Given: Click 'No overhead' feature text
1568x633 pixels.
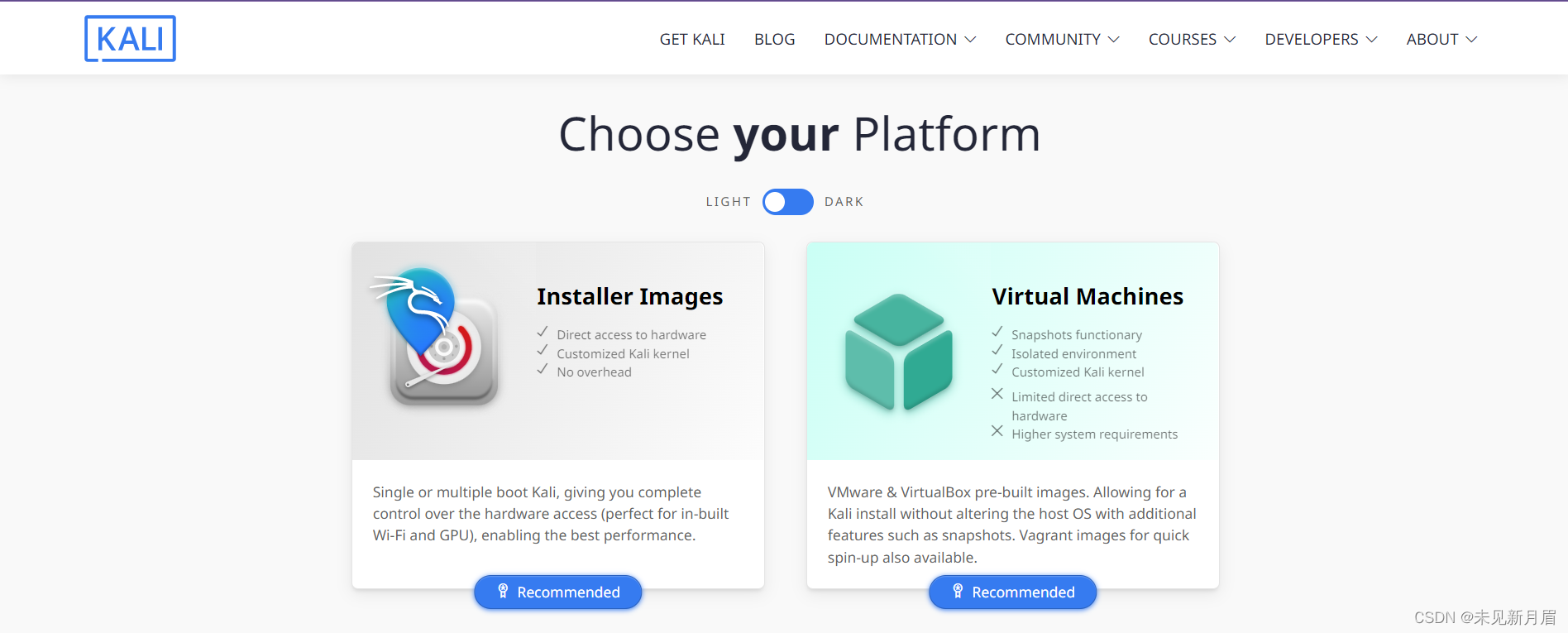Looking at the screenshot, I should coord(594,372).
